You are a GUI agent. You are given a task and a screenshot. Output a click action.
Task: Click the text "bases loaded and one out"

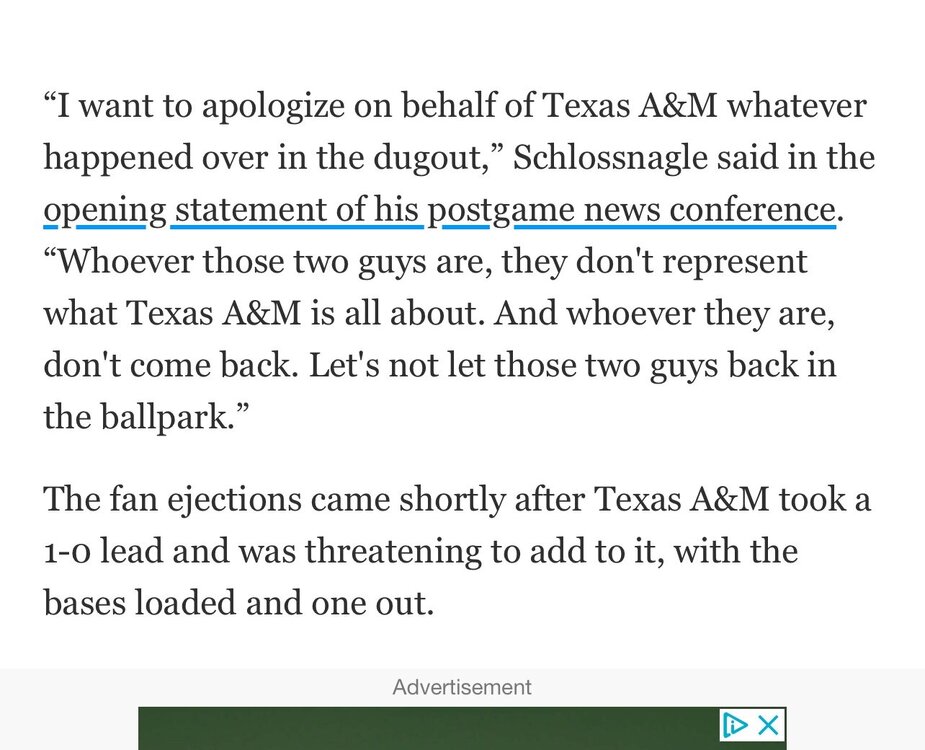238,602
